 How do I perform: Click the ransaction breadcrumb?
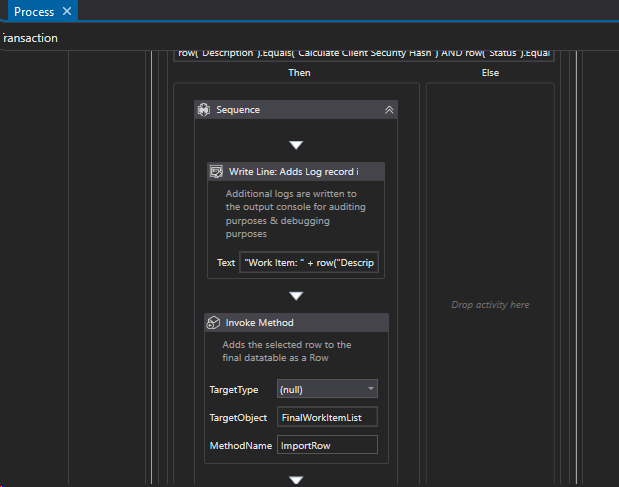point(30,38)
